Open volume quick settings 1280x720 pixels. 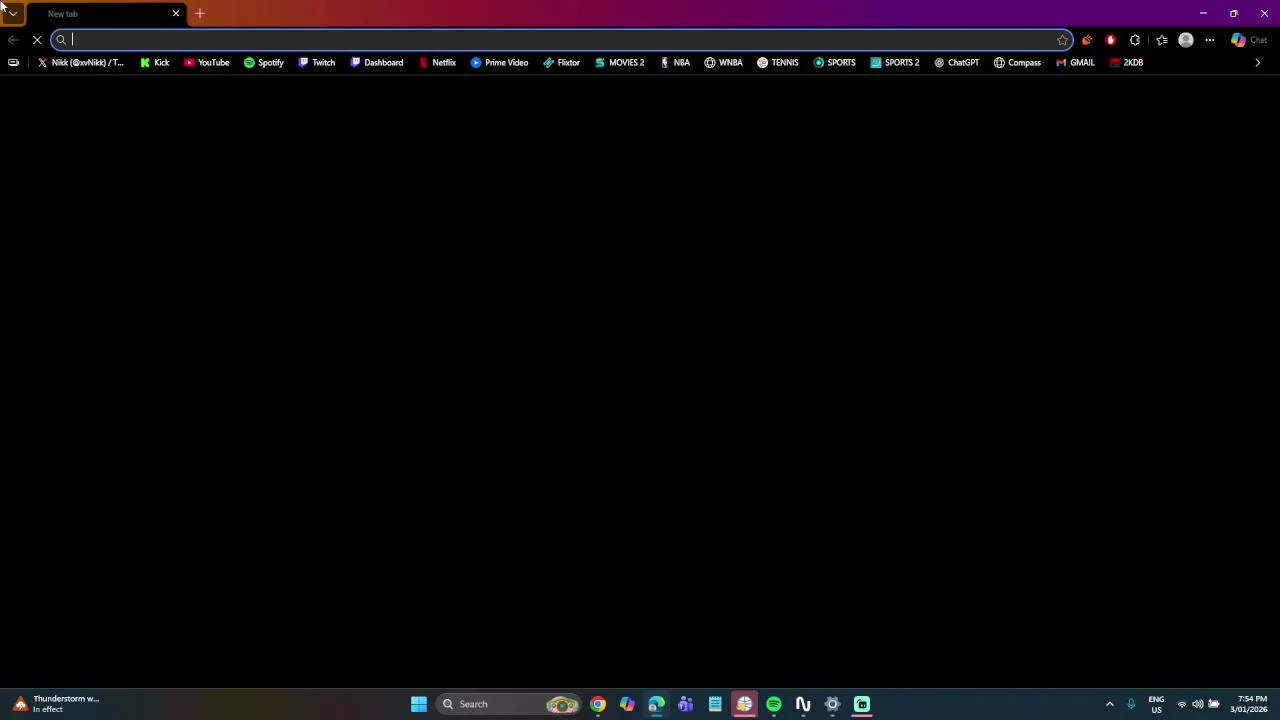(x=1198, y=704)
